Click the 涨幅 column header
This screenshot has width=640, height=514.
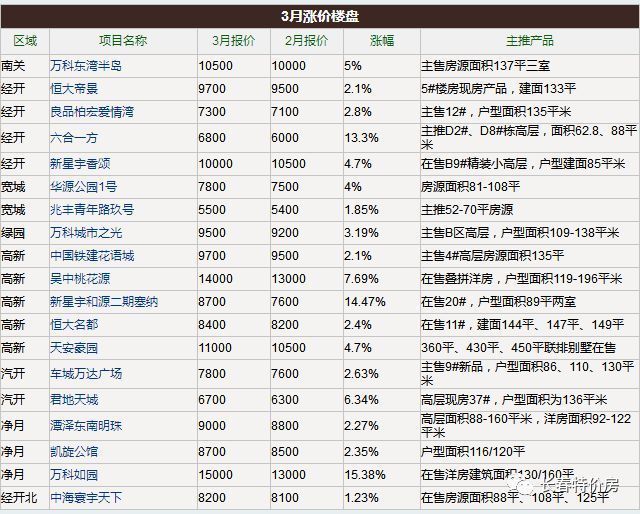coord(382,40)
